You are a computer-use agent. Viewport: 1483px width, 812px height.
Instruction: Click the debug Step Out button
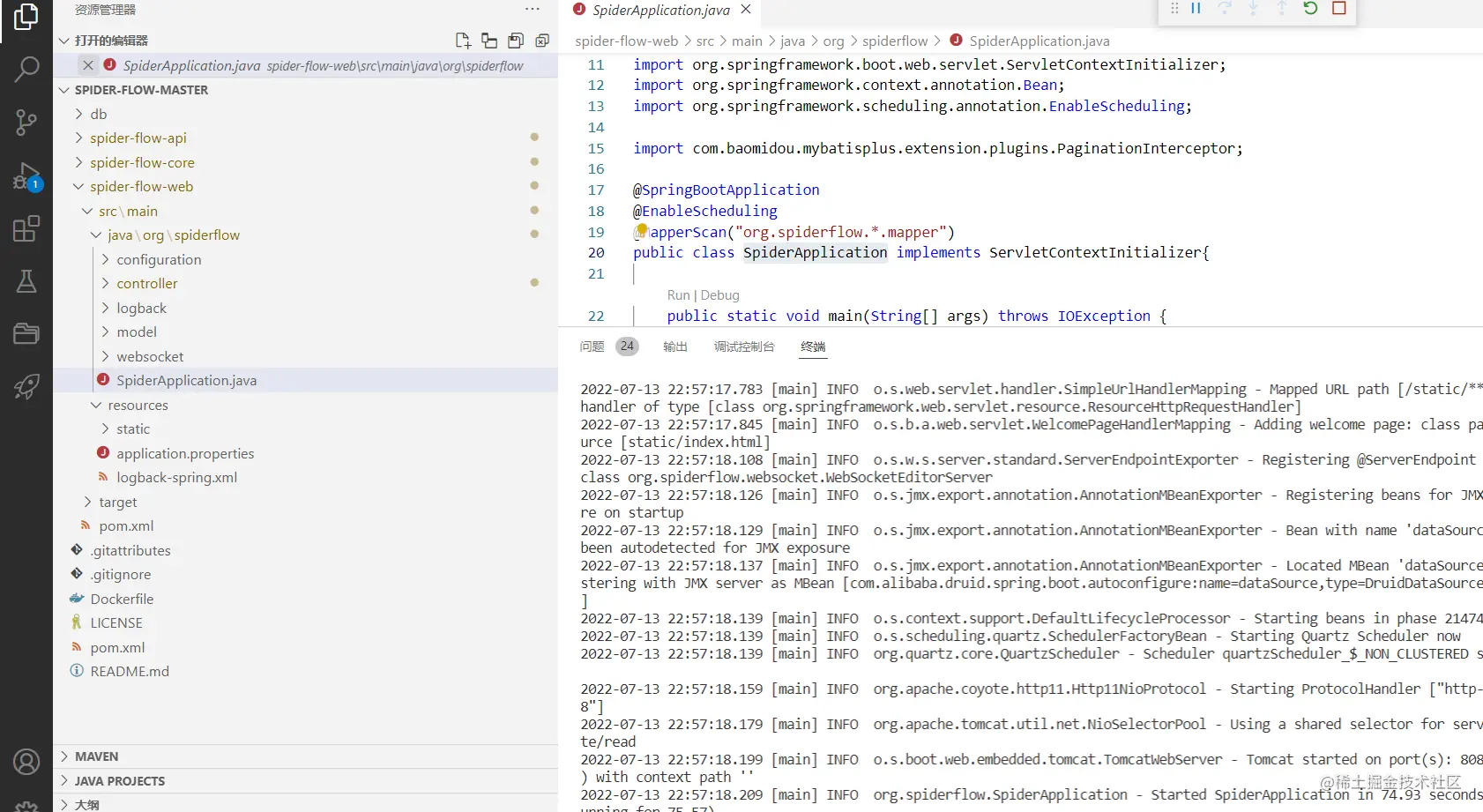[x=1282, y=8]
